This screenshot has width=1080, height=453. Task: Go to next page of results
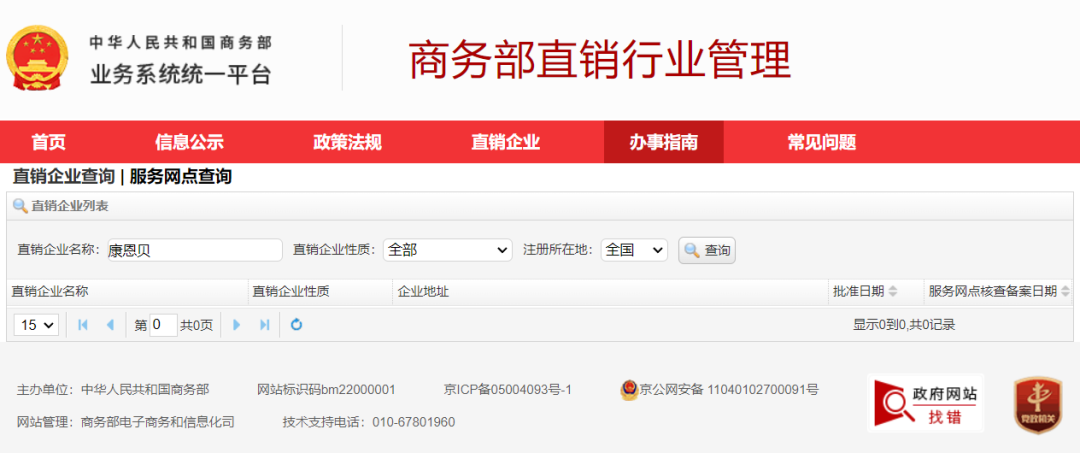pyautogui.click(x=237, y=325)
